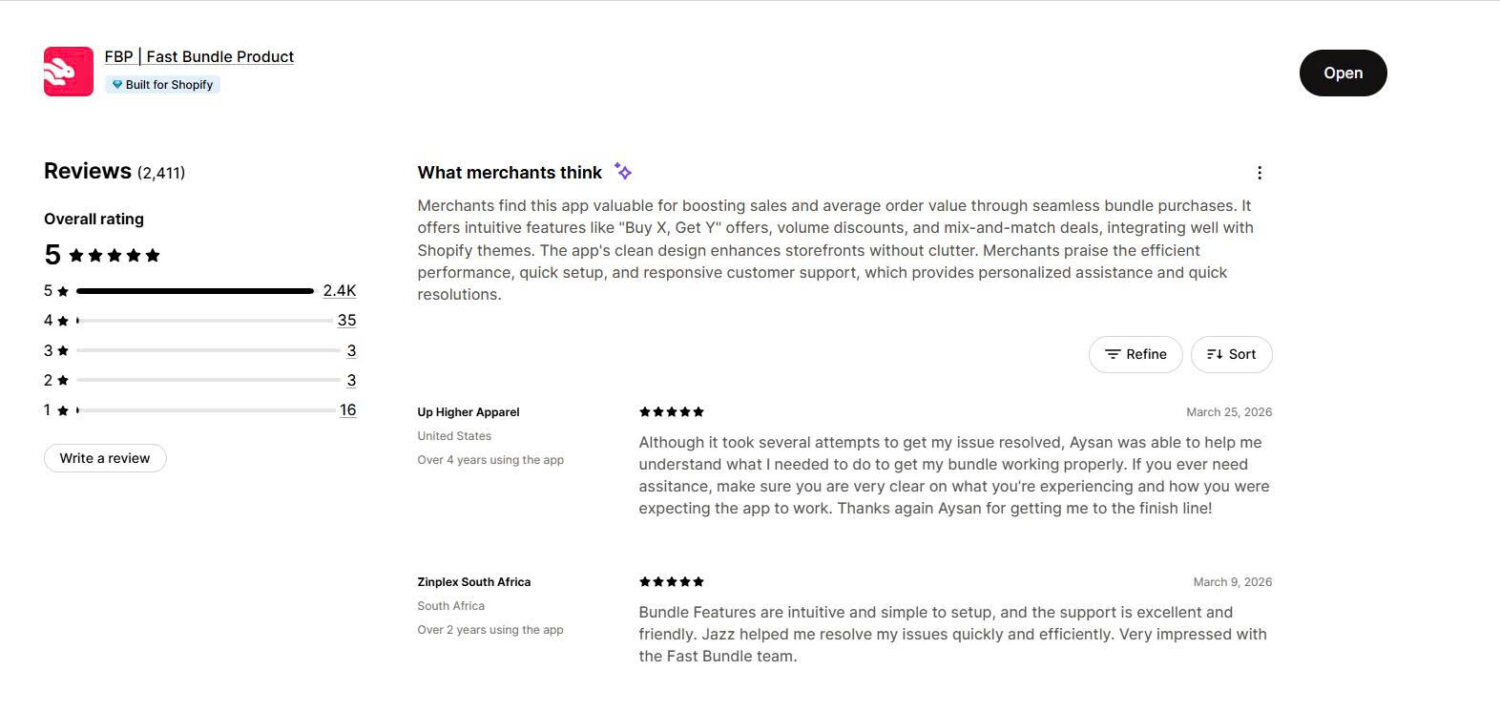Toggle the 4-star reviews filter

click(x=346, y=320)
